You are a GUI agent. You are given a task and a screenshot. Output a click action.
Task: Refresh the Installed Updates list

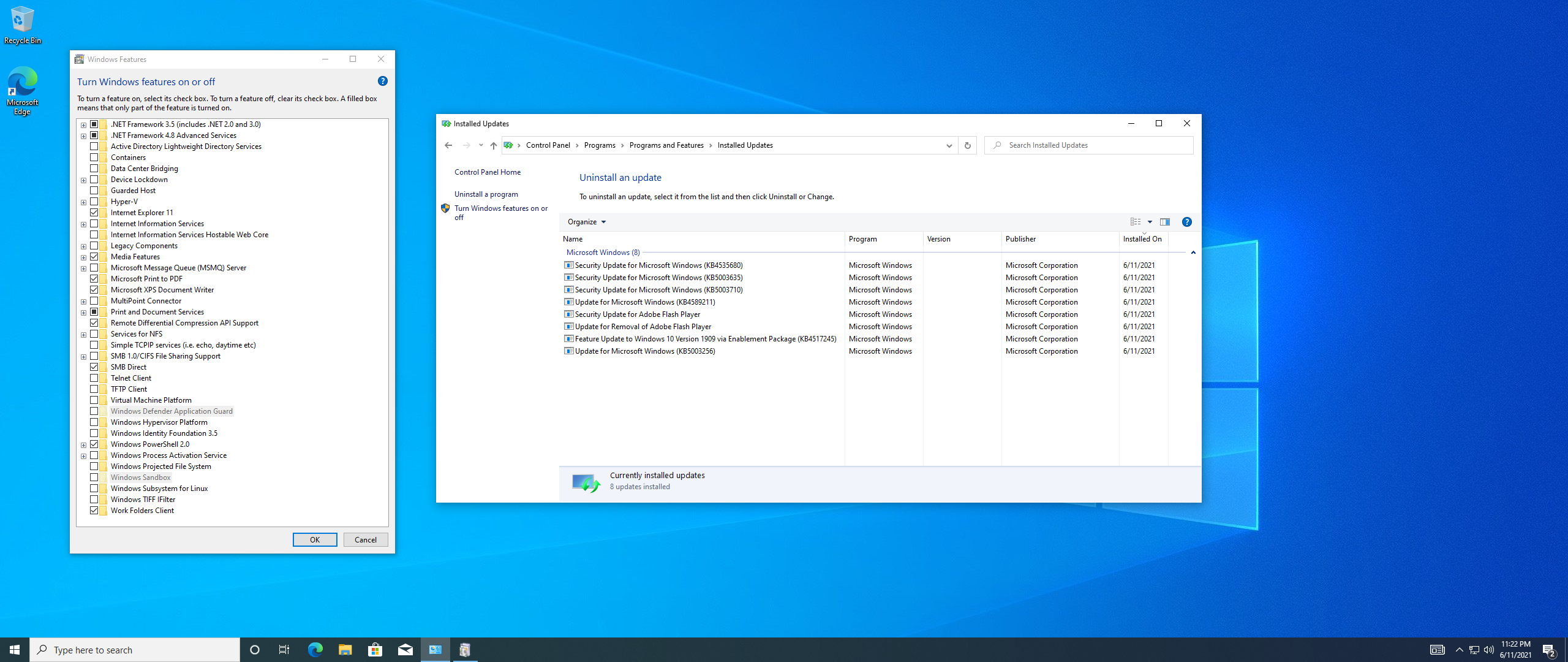968,145
